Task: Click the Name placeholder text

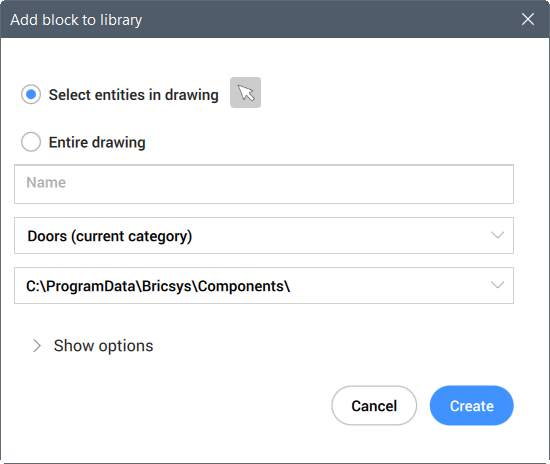Action: [x=46, y=183]
